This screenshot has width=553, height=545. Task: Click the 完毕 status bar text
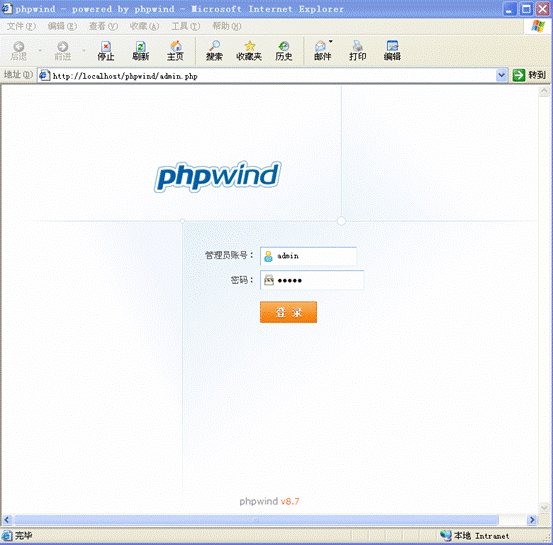23,536
